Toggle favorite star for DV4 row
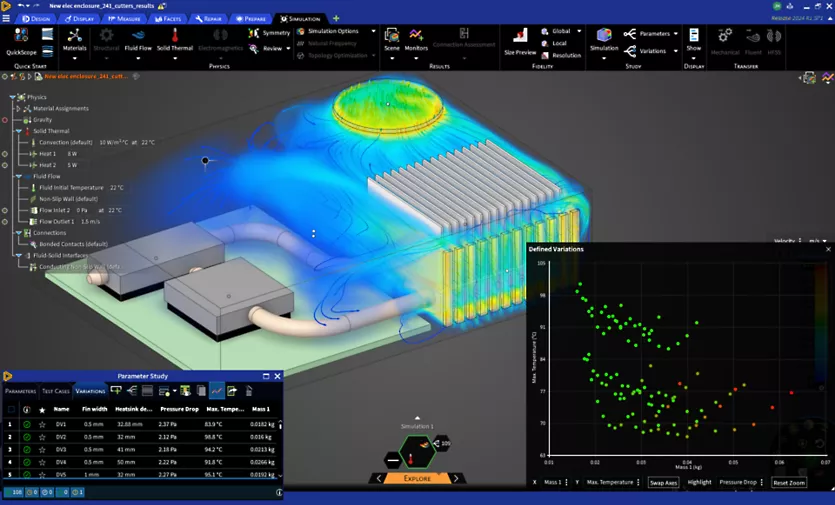 [x=42, y=462]
